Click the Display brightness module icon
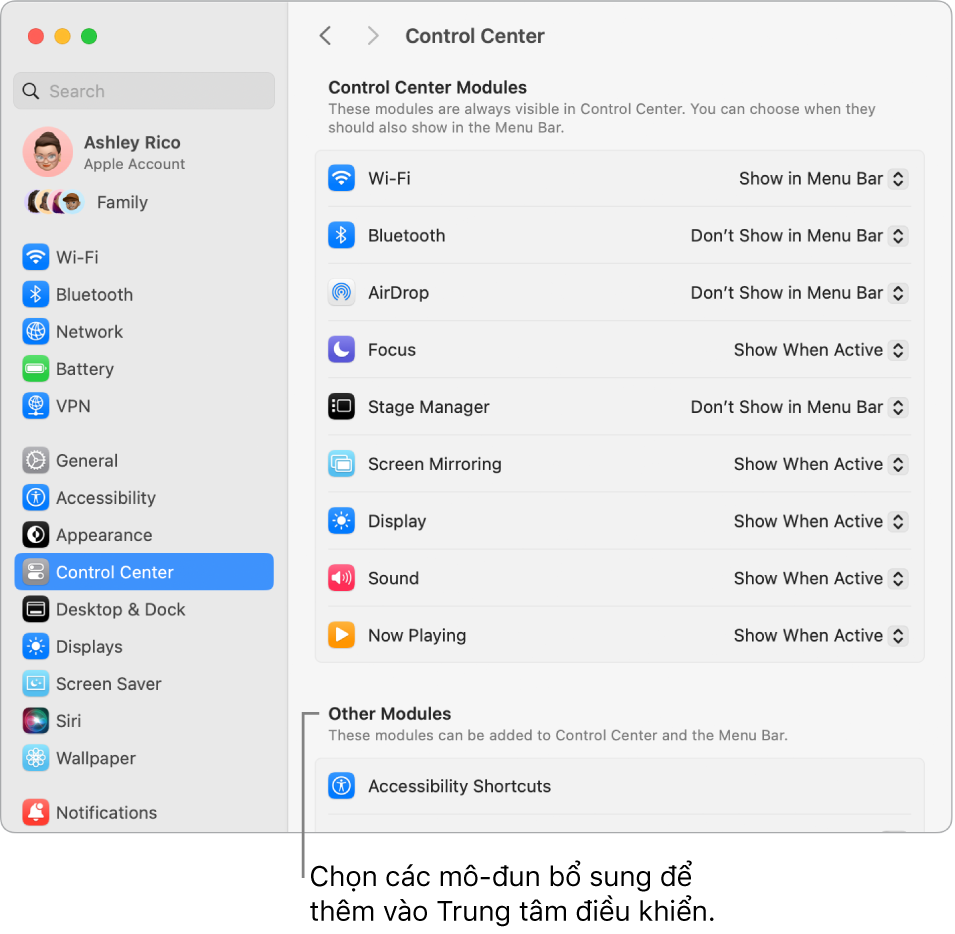955x934 pixels. click(x=341, y=521)
